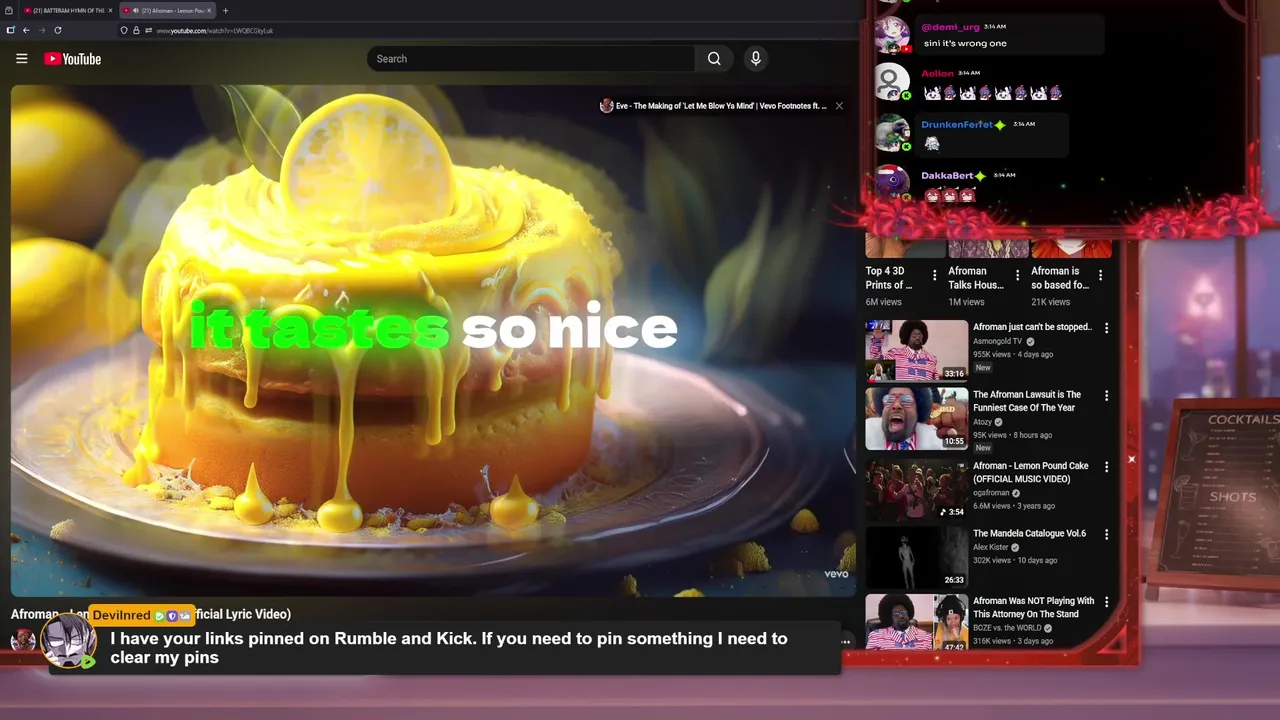Image resolution: width=1280 pixels, height=720 pixels.
Task: Click Devilnred's avatar in the pinned message
Action: pos(68,640)
